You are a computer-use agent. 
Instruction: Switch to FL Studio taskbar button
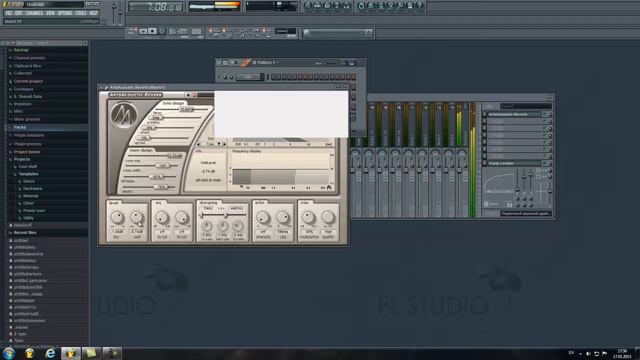pos(71,353)
